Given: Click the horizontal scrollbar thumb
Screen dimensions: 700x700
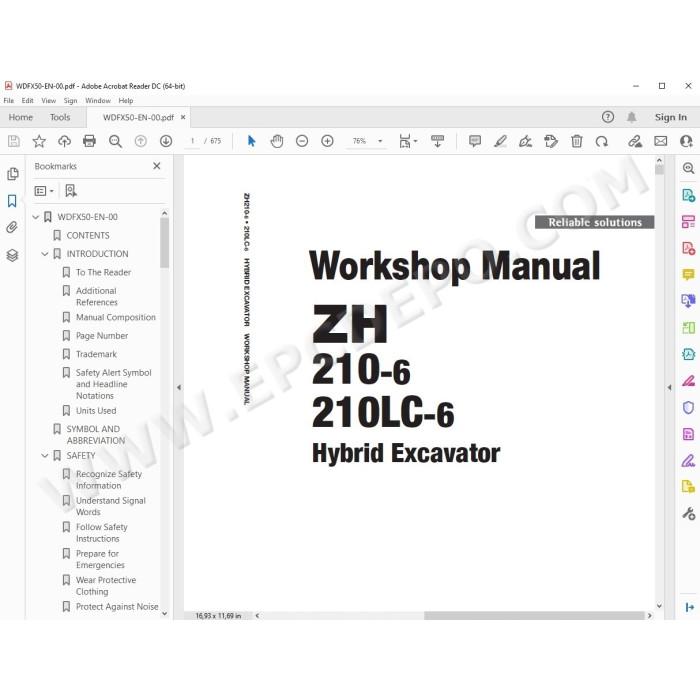Looking at the screenshot, I should tap(534, 616).
